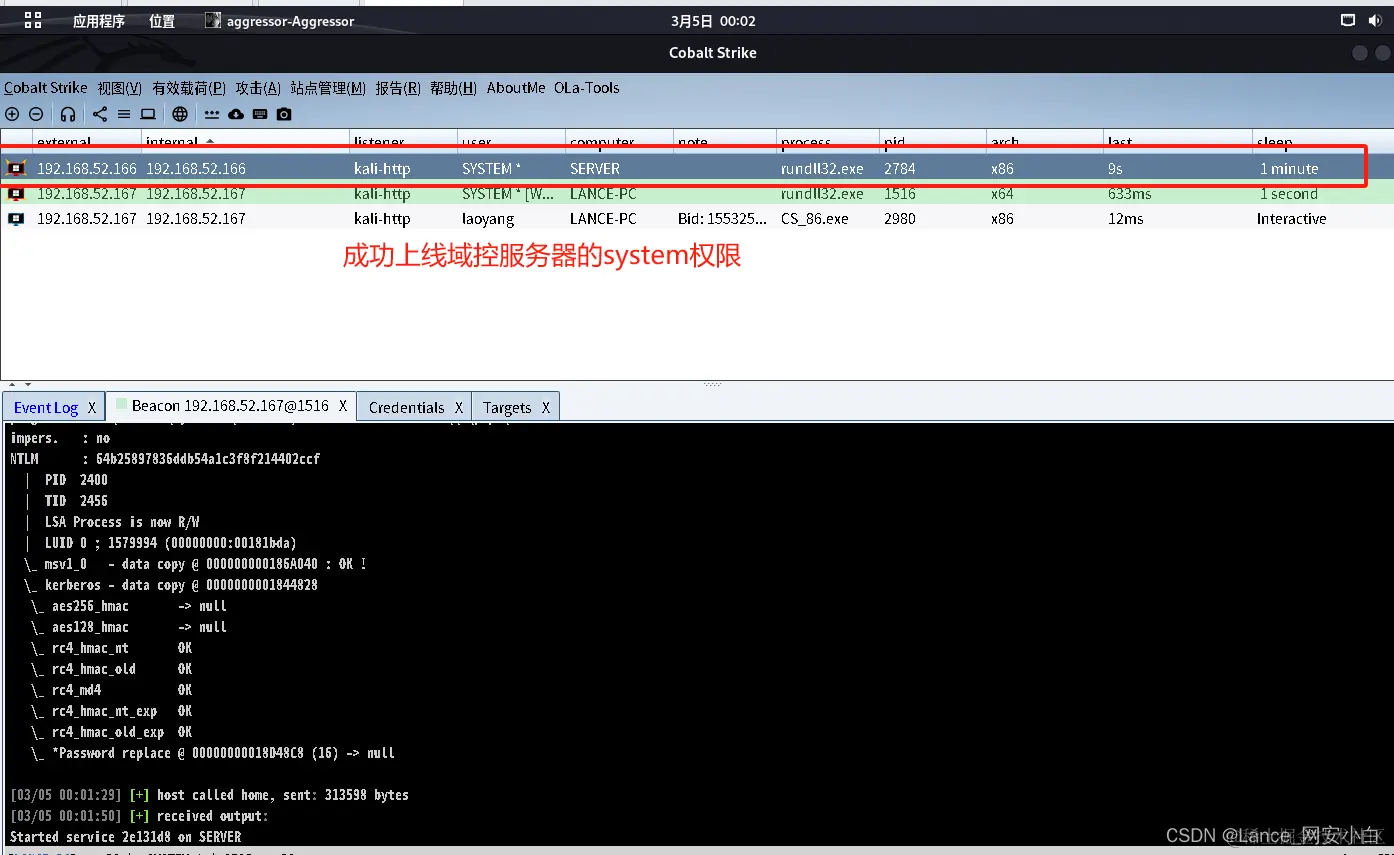The image size is (1394, 855).
Task: Click the 1 second sleep cell
Action: [1289, 193]
